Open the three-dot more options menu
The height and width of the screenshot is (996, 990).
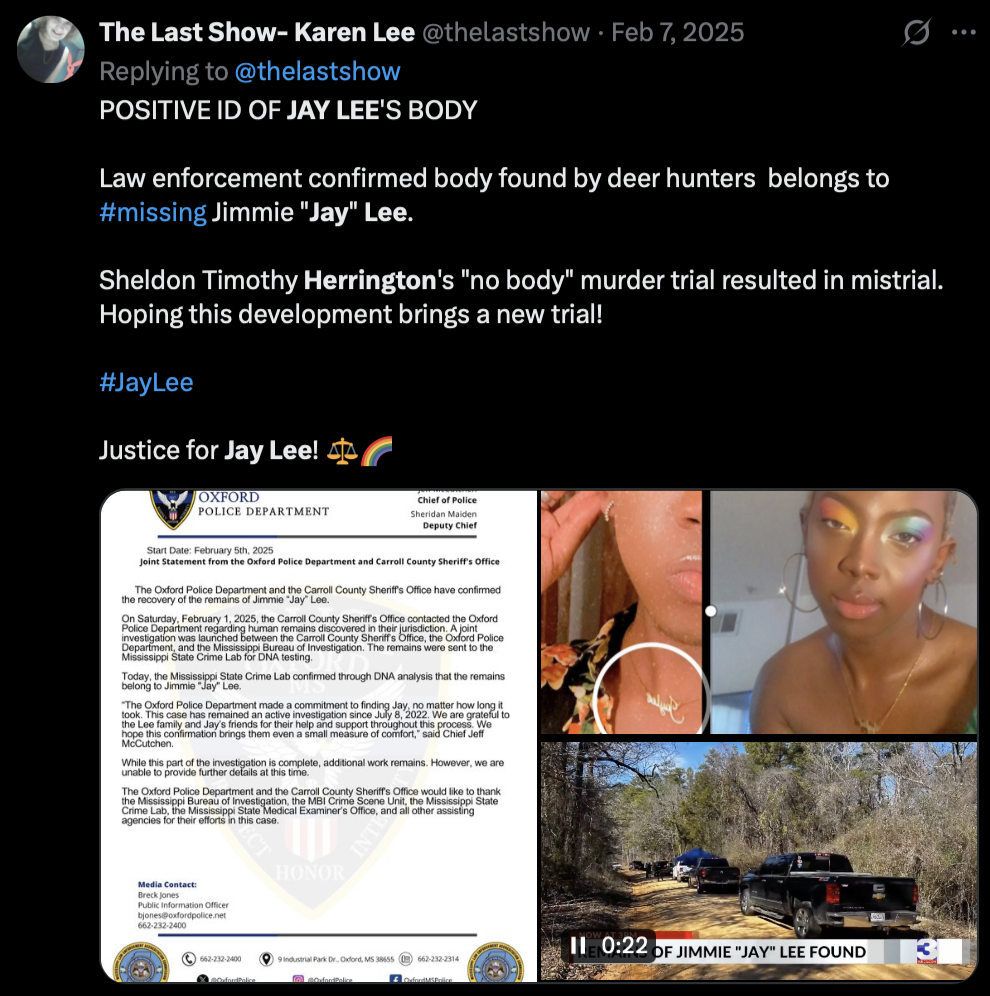(963, 32)
